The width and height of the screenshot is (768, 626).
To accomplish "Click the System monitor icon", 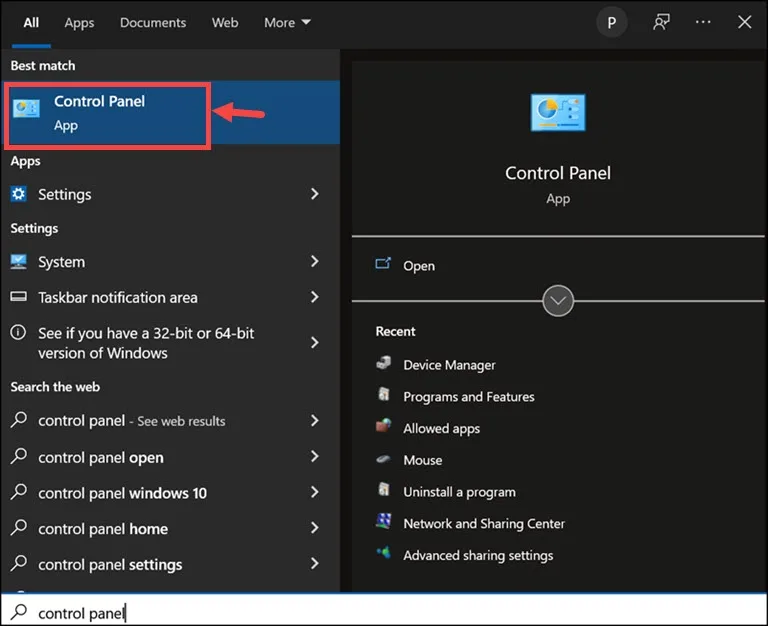I will [x=19, y=262].
